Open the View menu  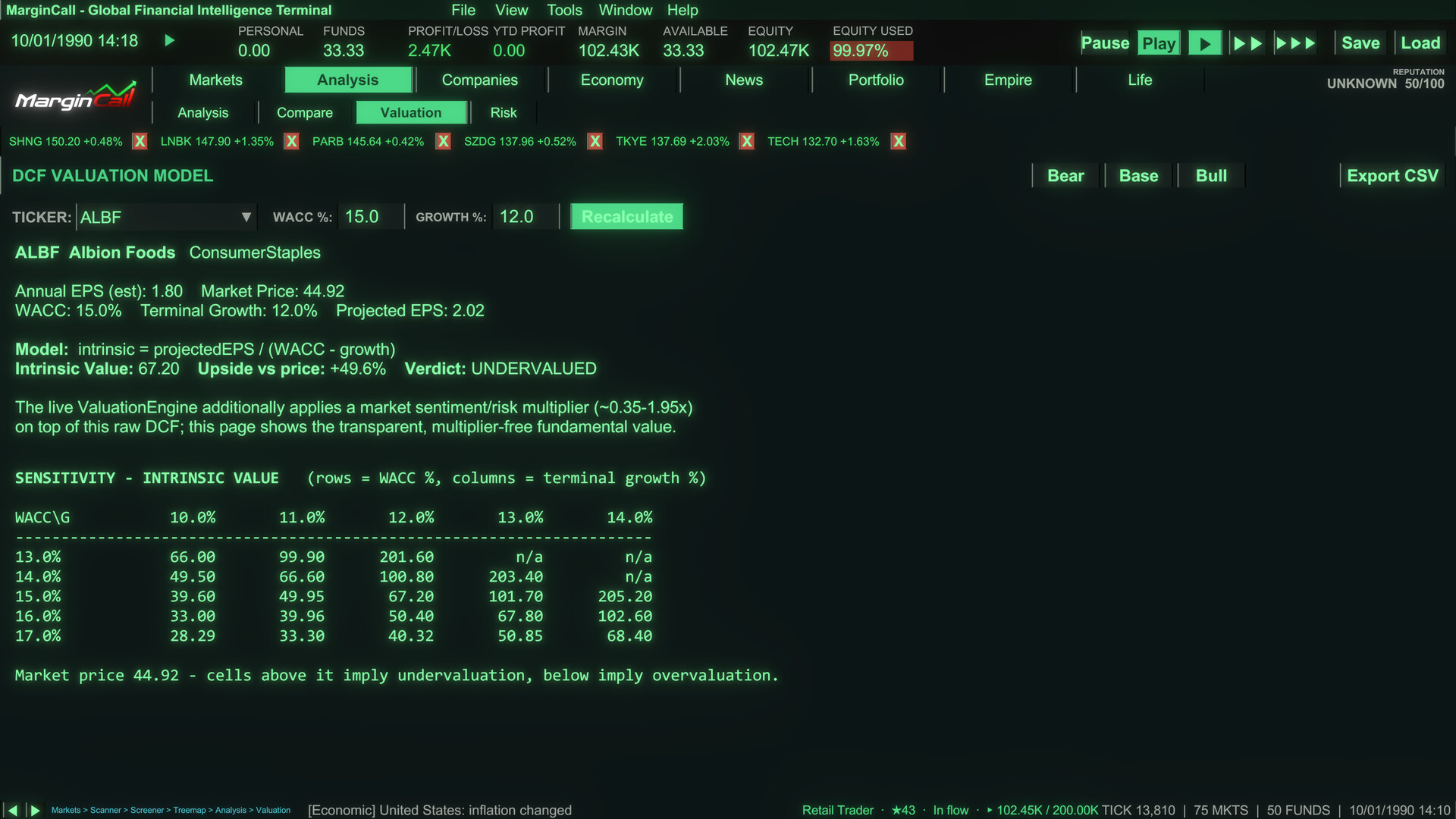[x=512, y=10]
